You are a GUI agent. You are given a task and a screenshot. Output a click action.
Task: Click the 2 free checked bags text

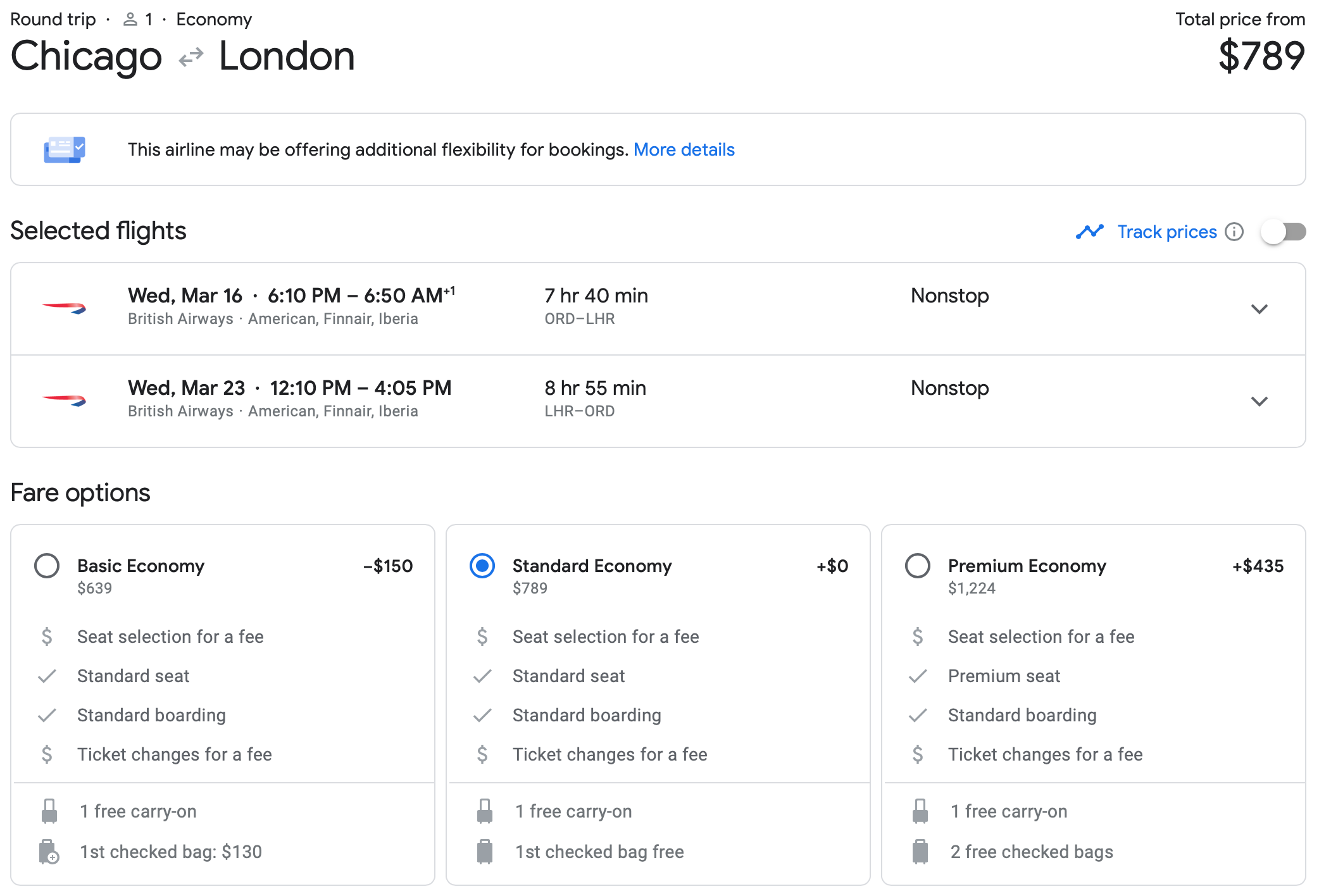pyautogui.click(x=1032, y=852)
